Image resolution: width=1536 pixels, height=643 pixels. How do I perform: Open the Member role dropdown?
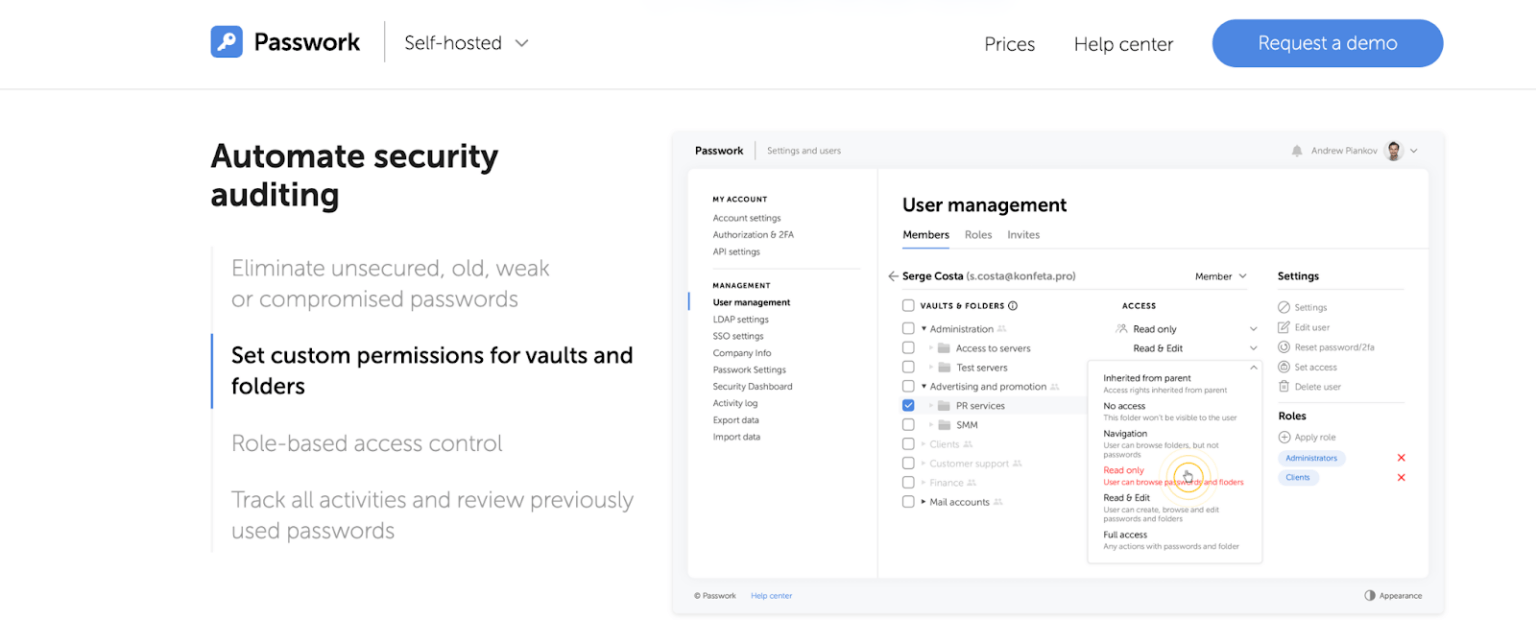(1221, 276)
